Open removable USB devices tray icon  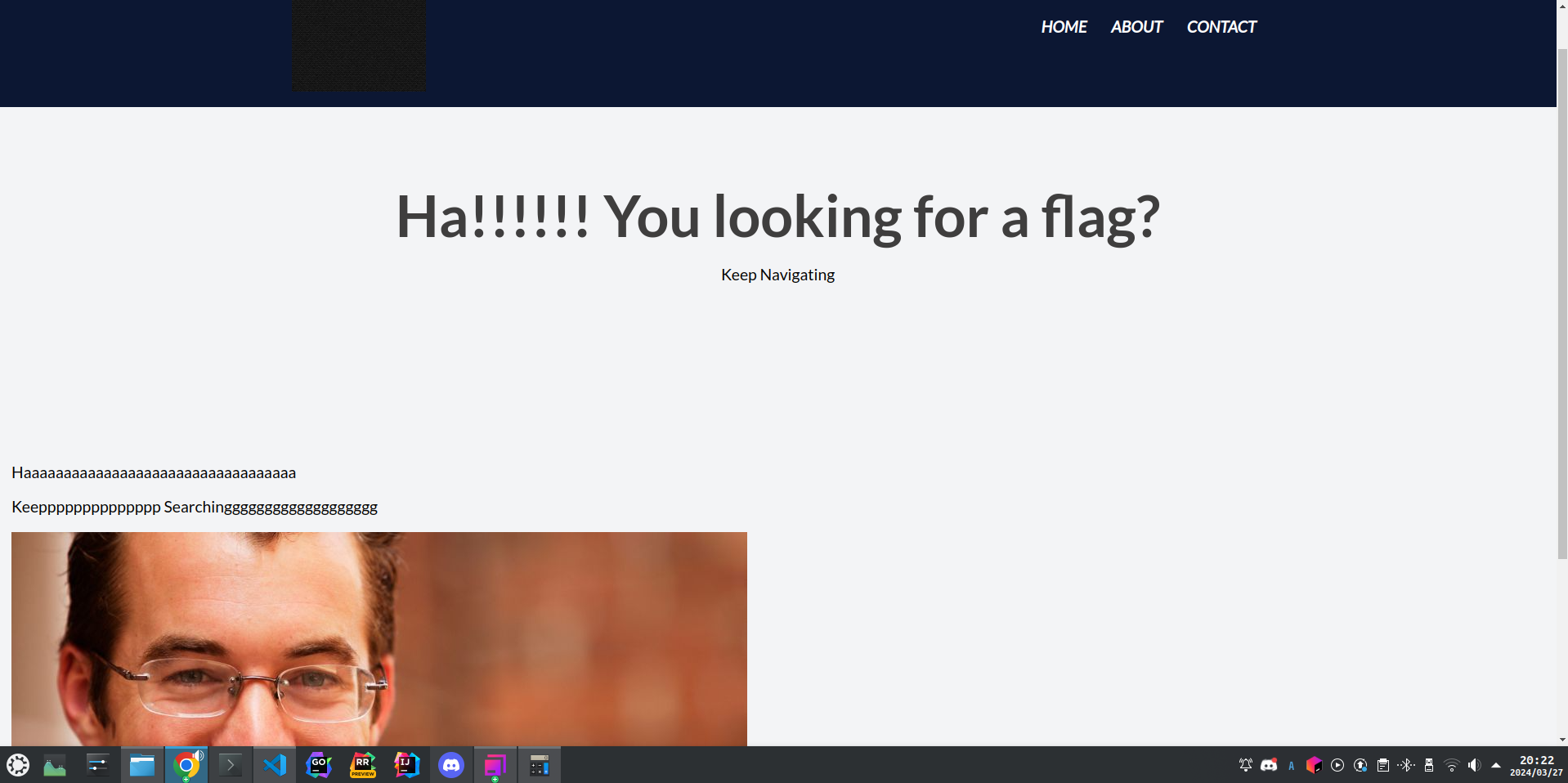[1429, 765]
